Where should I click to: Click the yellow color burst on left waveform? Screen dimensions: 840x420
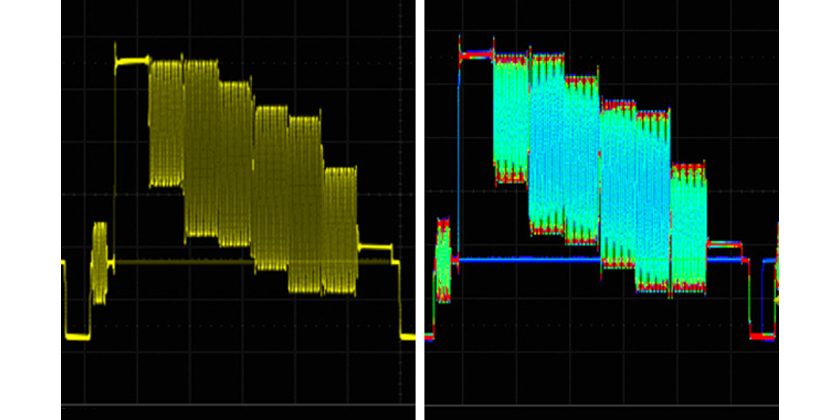tap(99, 262)
